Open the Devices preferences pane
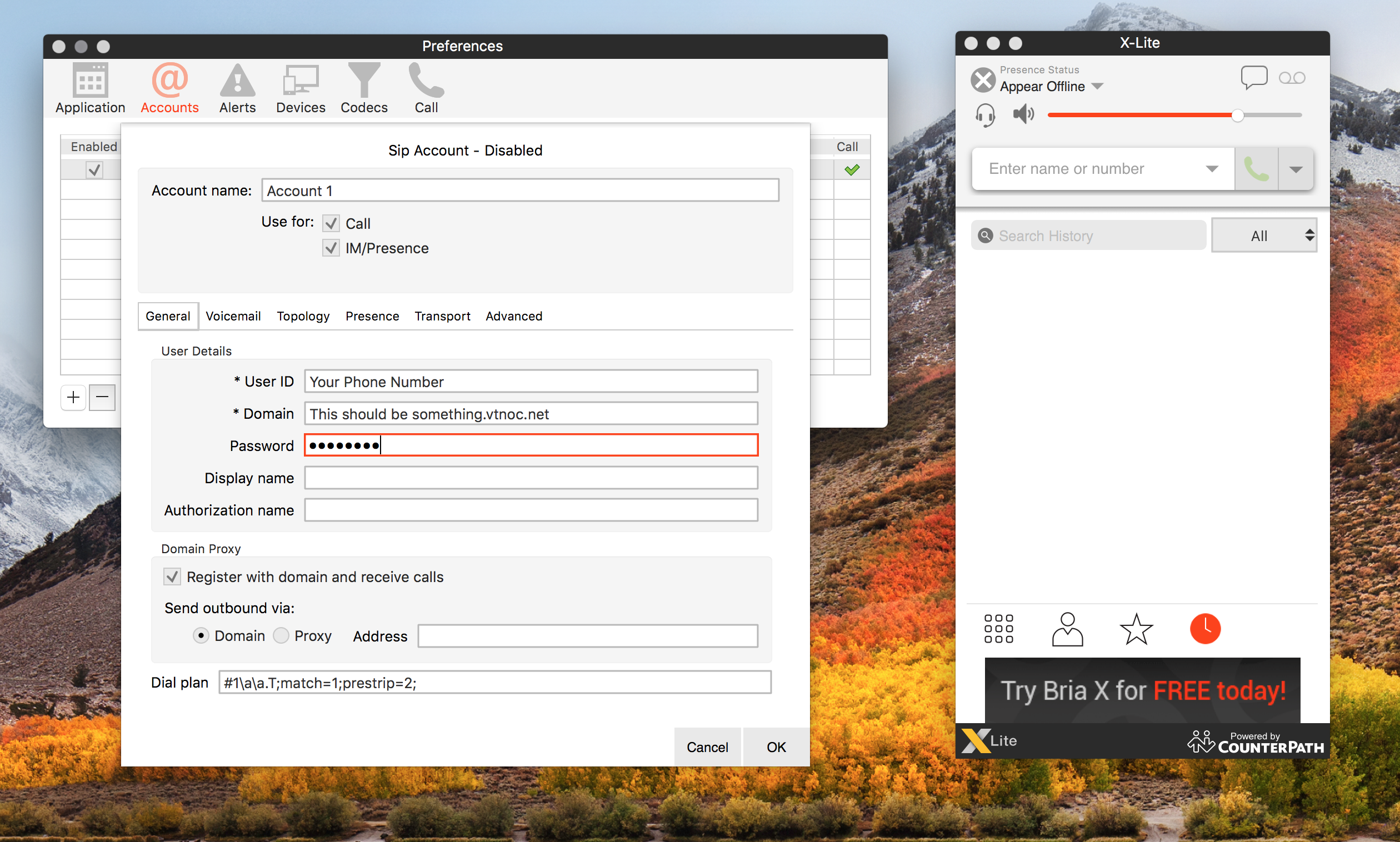Viewport: 1400px width, 842px height. [300, 88]
